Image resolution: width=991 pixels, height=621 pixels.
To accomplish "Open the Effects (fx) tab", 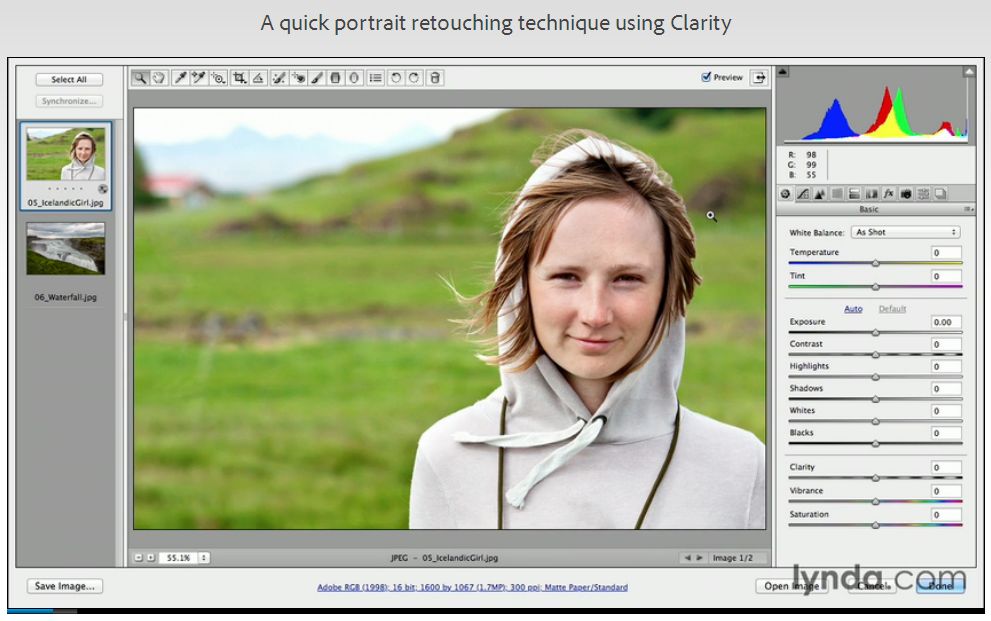I will coord(888,194).
